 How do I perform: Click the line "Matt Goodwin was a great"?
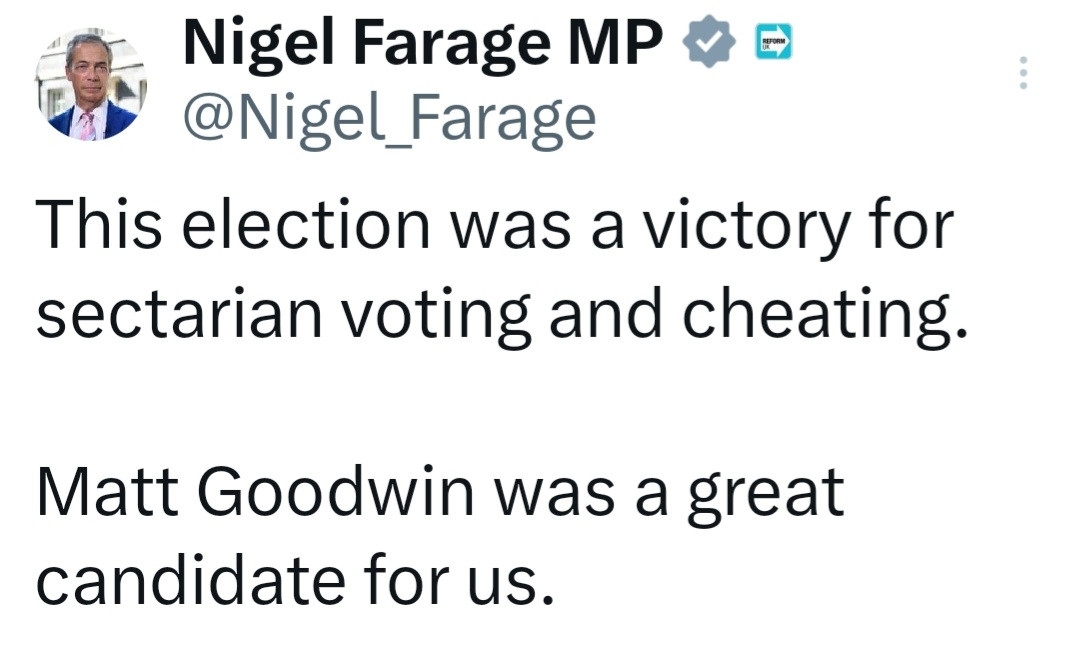[x=440, y=494]
